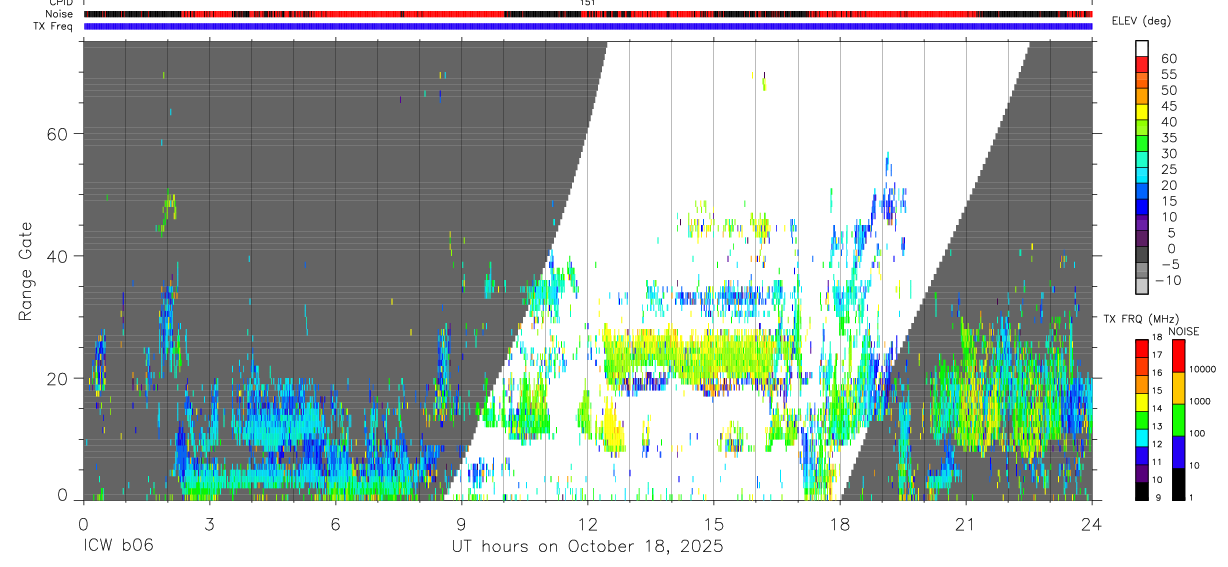Pick the cyan segment of TX FRQ colorbar
The width and height of the screenshot is (1228, 567).
1142,436
